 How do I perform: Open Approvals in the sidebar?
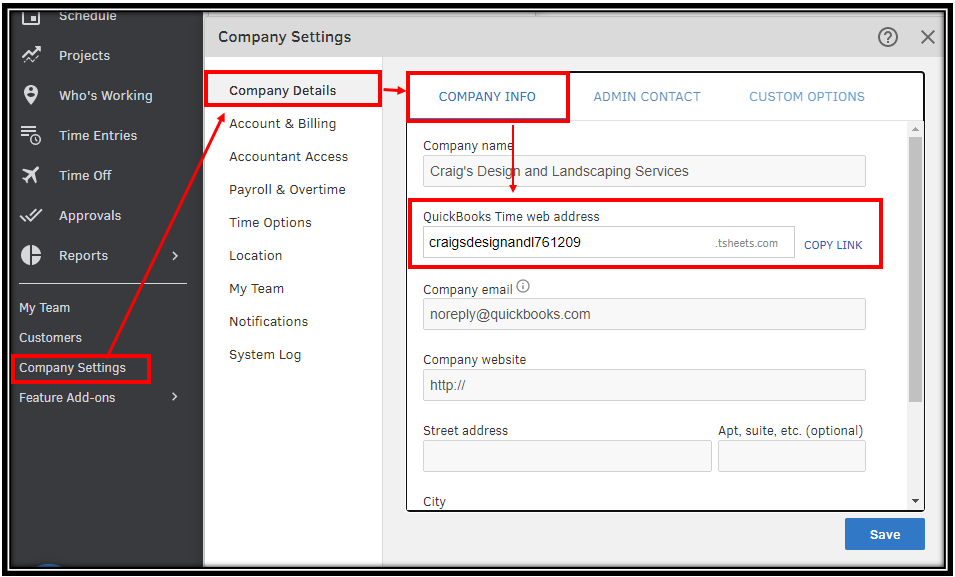pyautogui.click(x=90, y=216)
